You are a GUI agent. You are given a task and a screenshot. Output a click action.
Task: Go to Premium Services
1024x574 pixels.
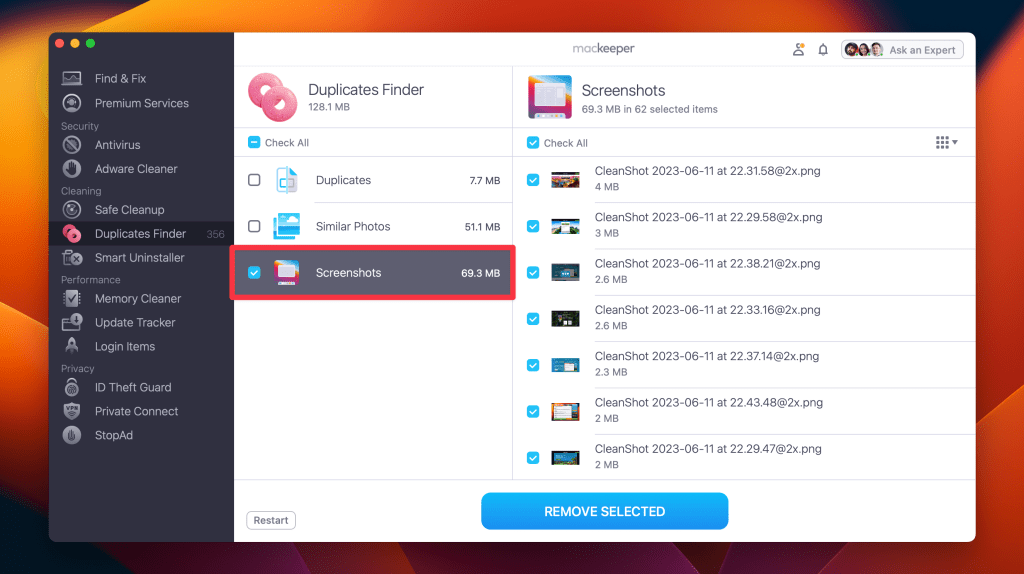(x=142, y=103)
